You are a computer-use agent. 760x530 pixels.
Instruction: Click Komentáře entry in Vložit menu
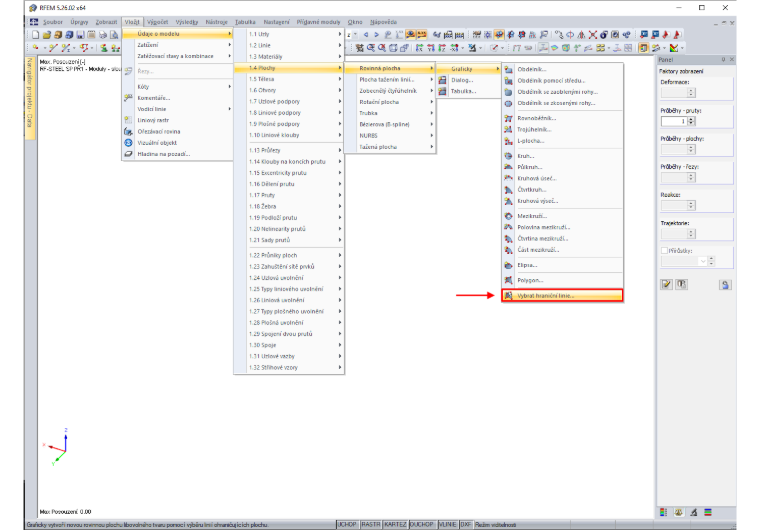tap(177, 97)
